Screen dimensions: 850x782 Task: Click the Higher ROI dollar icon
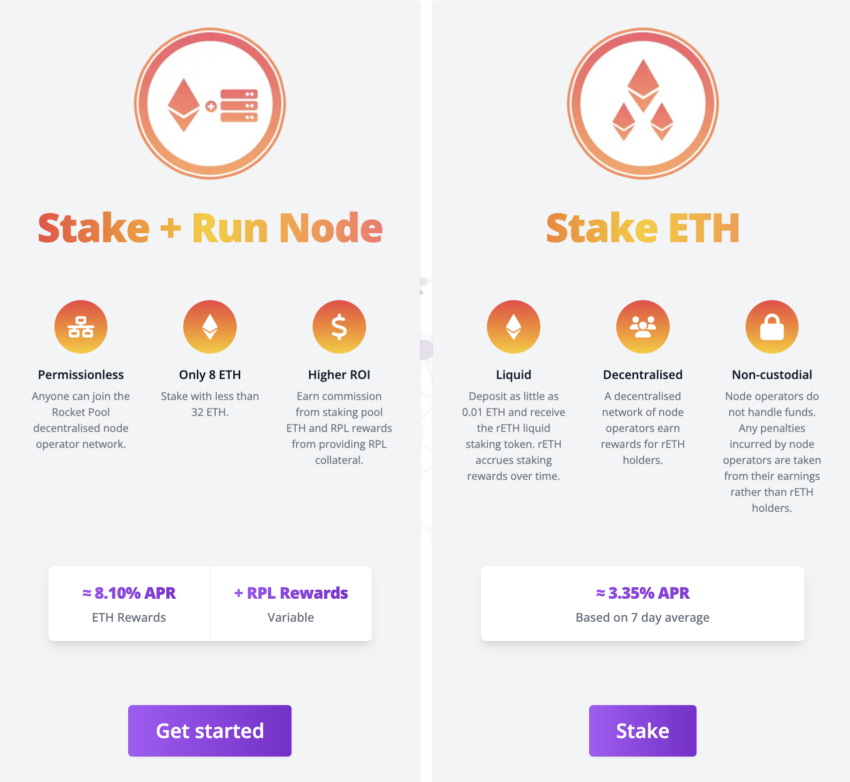pos(339,327)
